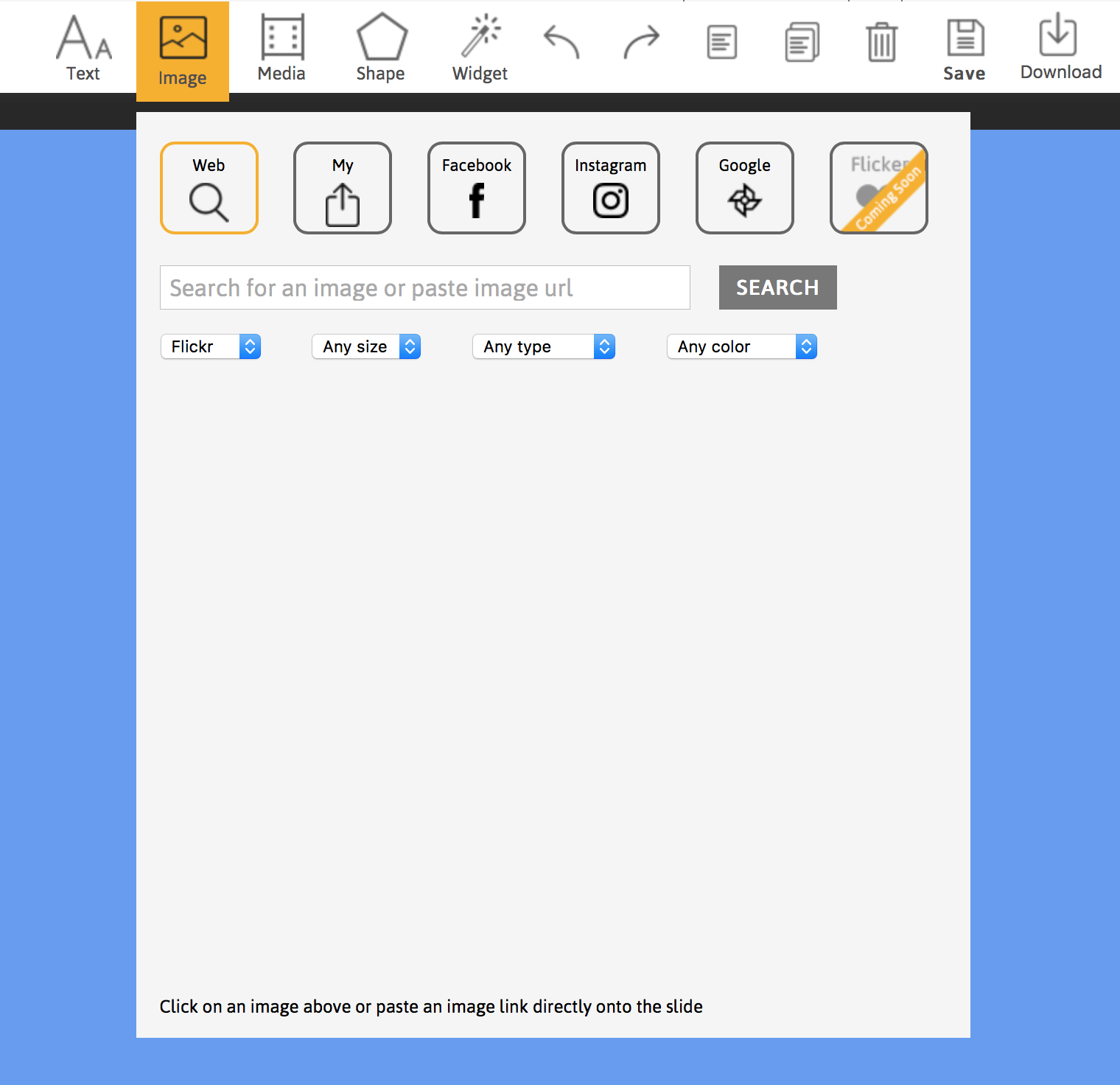Click the image search input field
This screenshot has height=1085, width=1120.
point(424,287)
